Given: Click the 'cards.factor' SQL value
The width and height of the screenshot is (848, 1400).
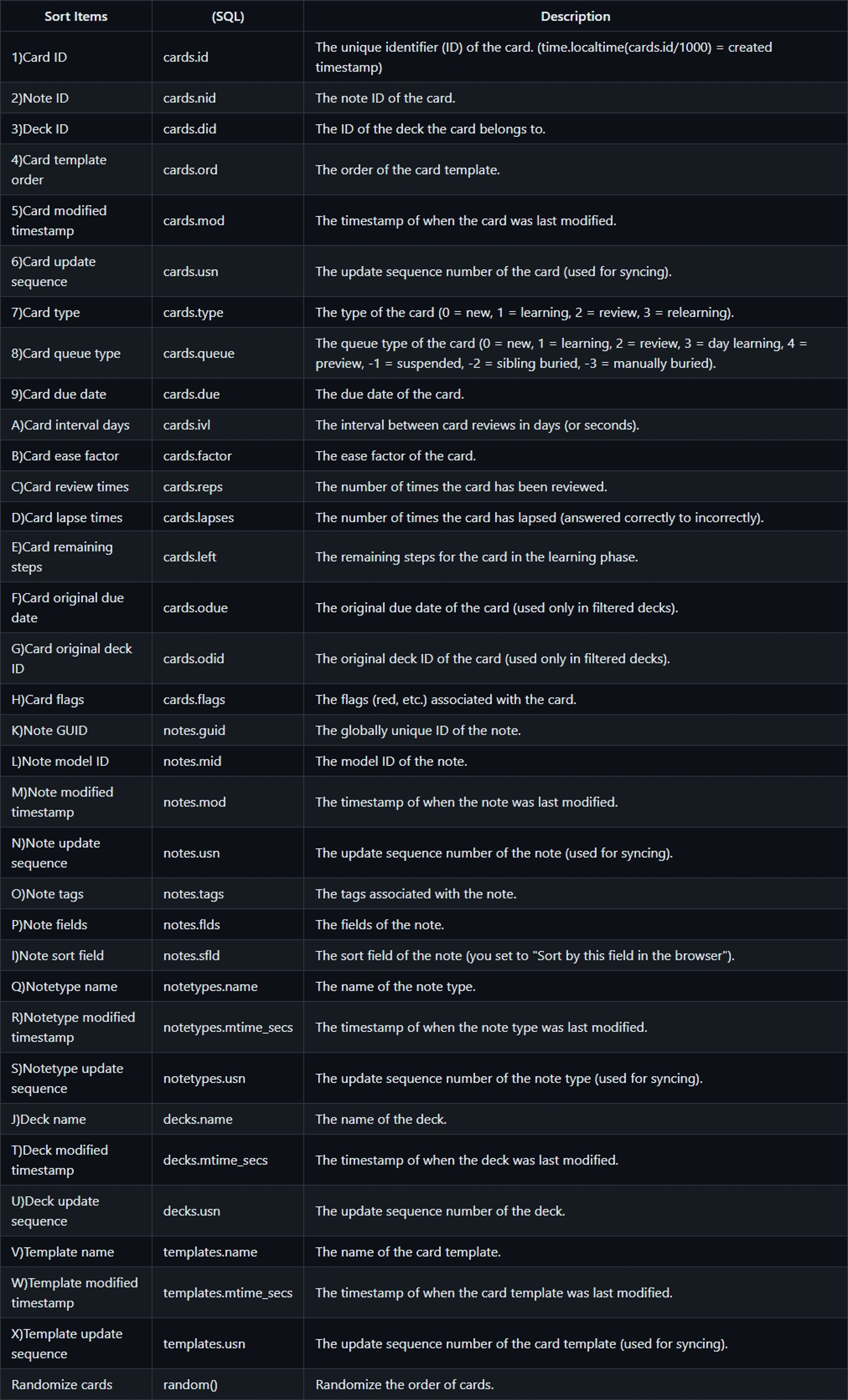Looking at the screenshot, I should click(197, 456).
